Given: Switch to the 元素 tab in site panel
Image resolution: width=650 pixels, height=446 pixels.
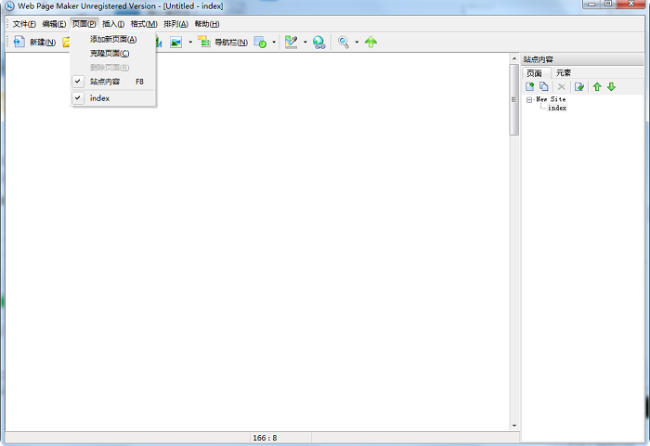Looking at the screenshot, I should [x=564, y=73].
